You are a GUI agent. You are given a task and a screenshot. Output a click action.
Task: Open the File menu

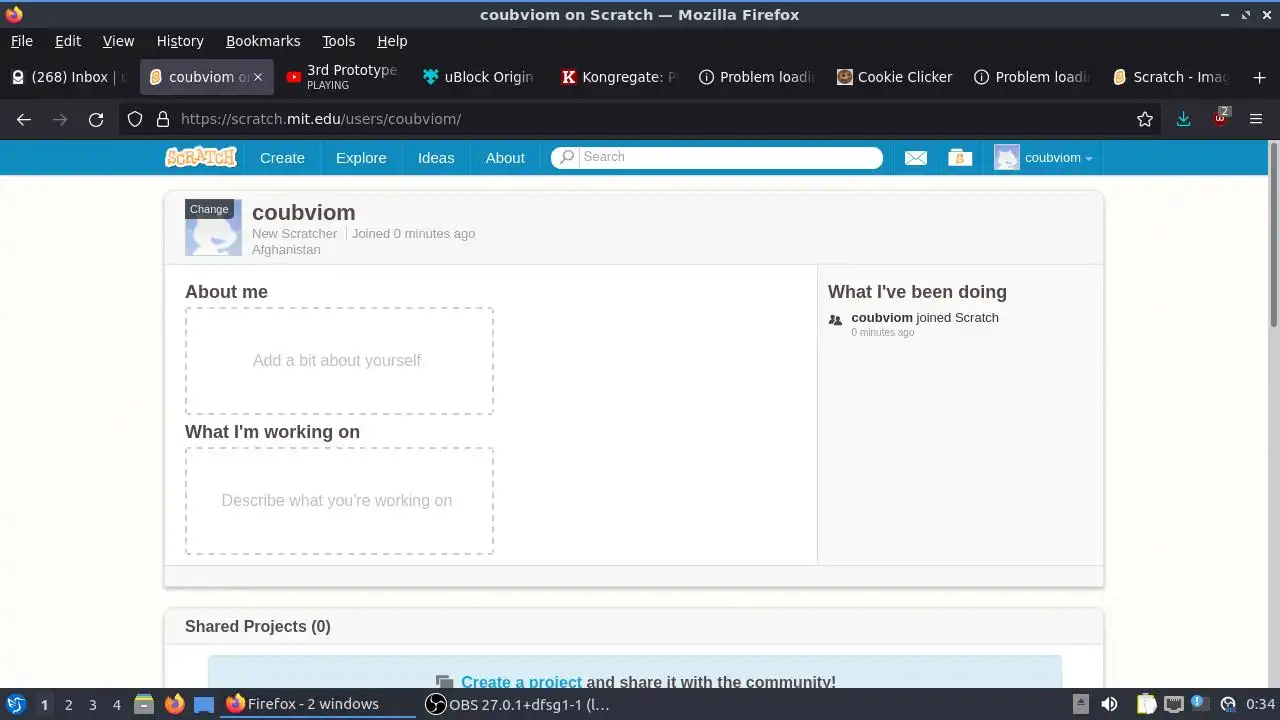(x=22, y=41)
